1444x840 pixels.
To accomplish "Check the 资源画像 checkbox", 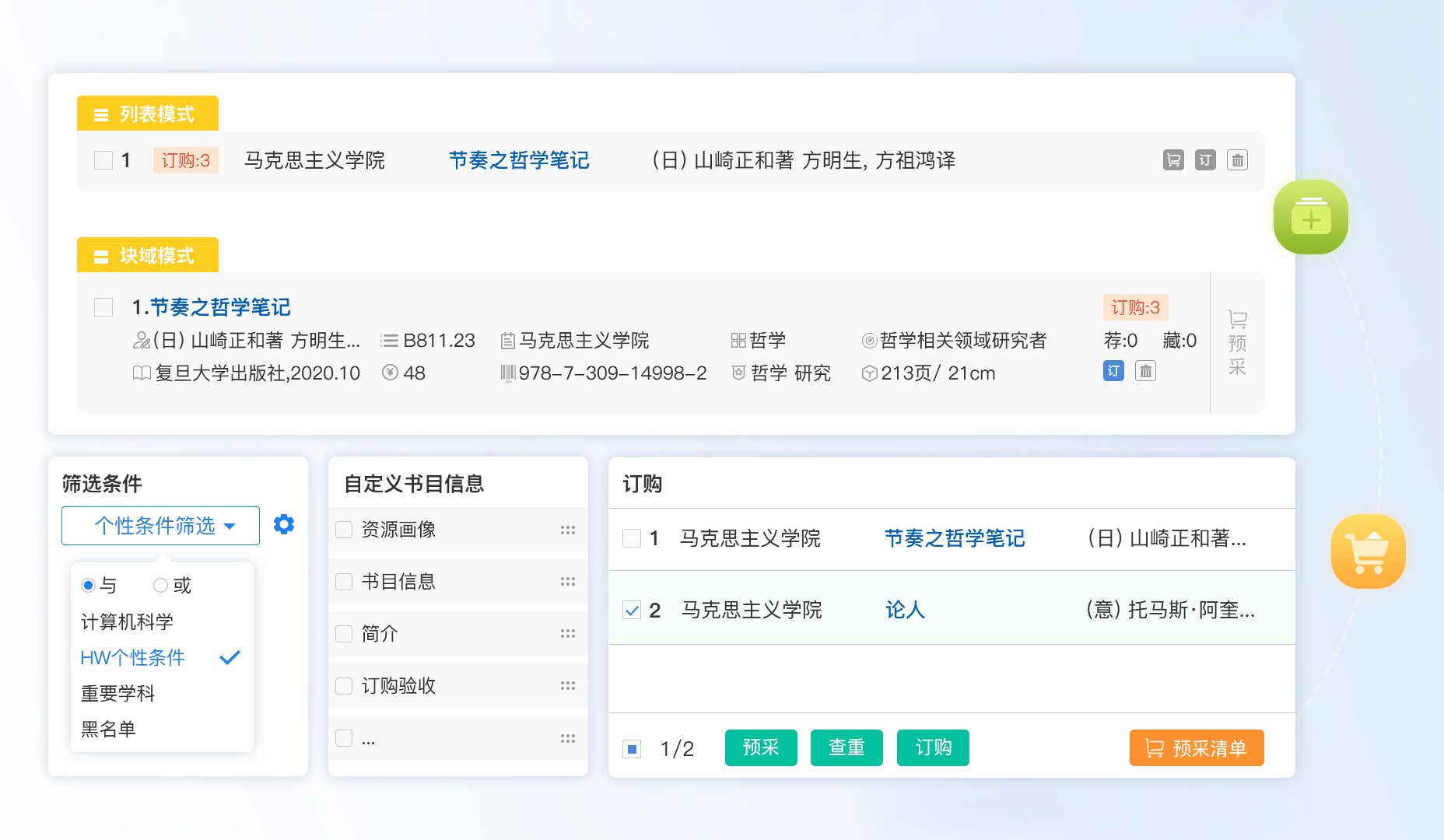I will coord(344,530).
